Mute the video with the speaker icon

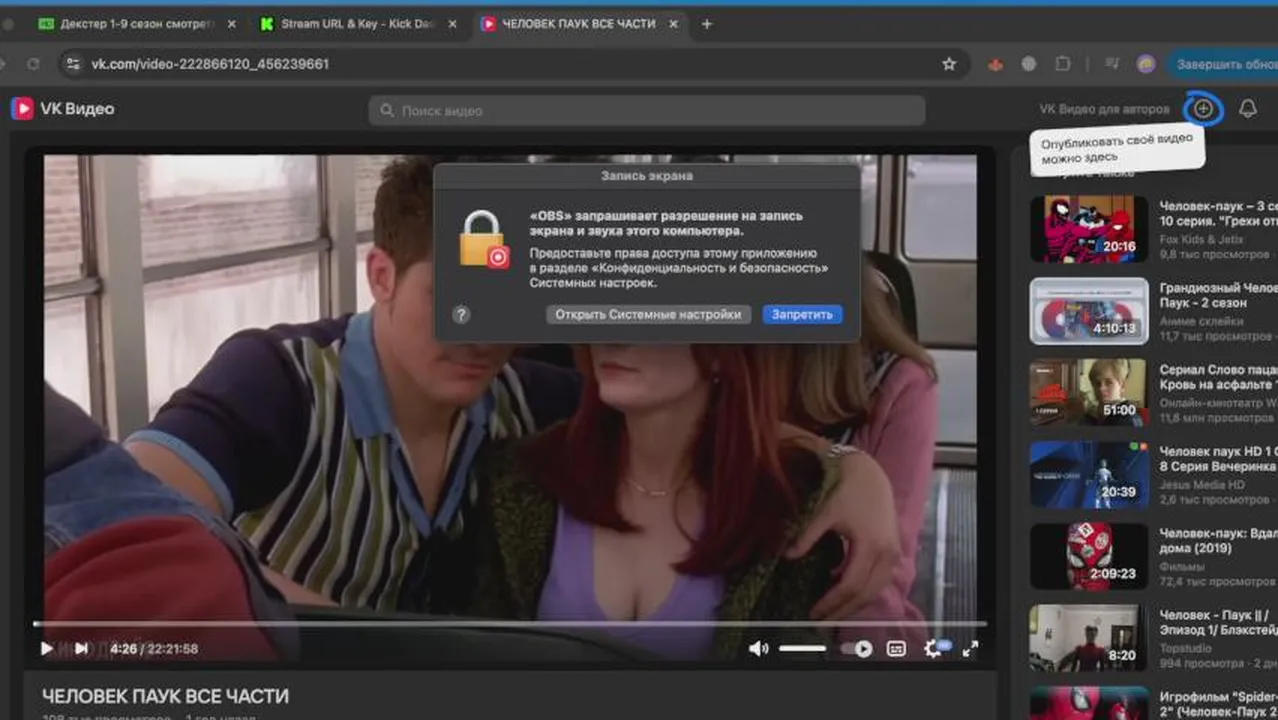pyautogui.click(x=759, y=648)
